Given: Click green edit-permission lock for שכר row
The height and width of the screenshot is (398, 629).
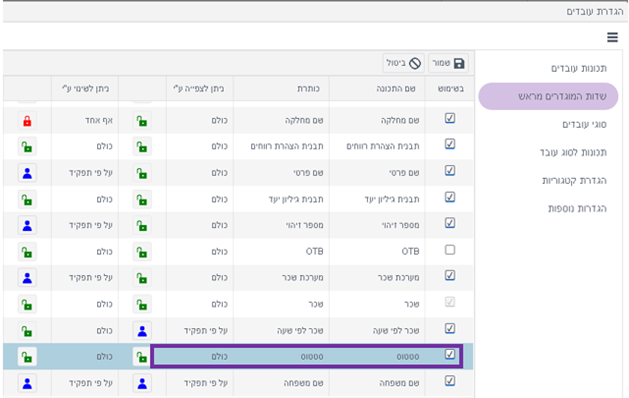Looking at the screenshot, I should (27, 305).
